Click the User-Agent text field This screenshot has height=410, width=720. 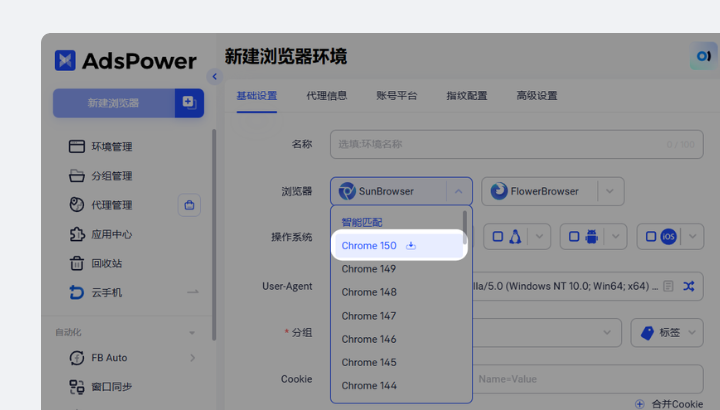564,286
